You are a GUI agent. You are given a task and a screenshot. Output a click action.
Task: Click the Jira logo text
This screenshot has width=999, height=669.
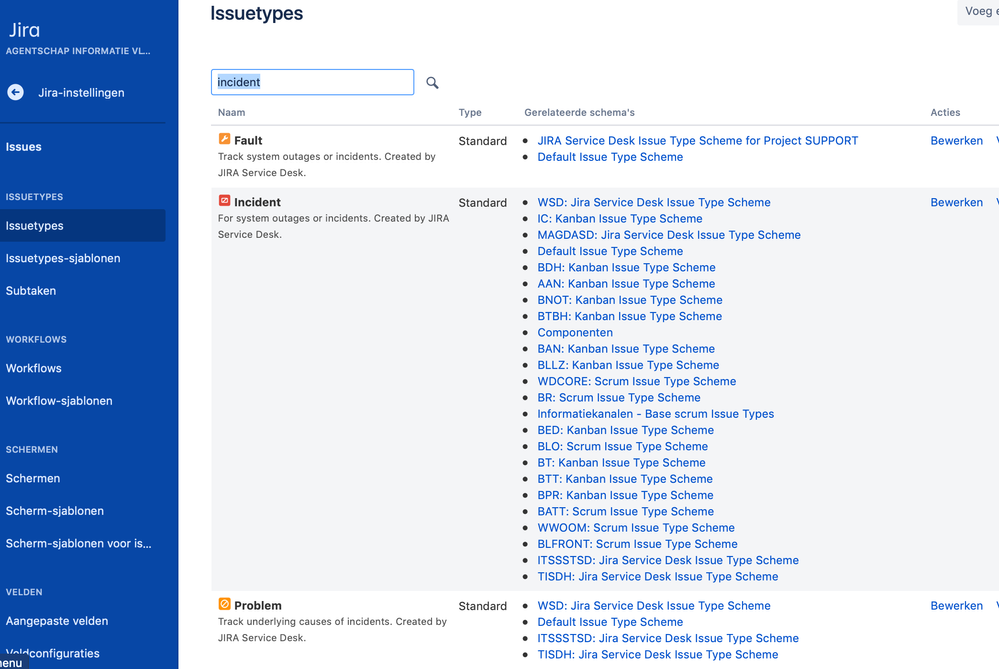pyautogui.click(x=24, y=30)
